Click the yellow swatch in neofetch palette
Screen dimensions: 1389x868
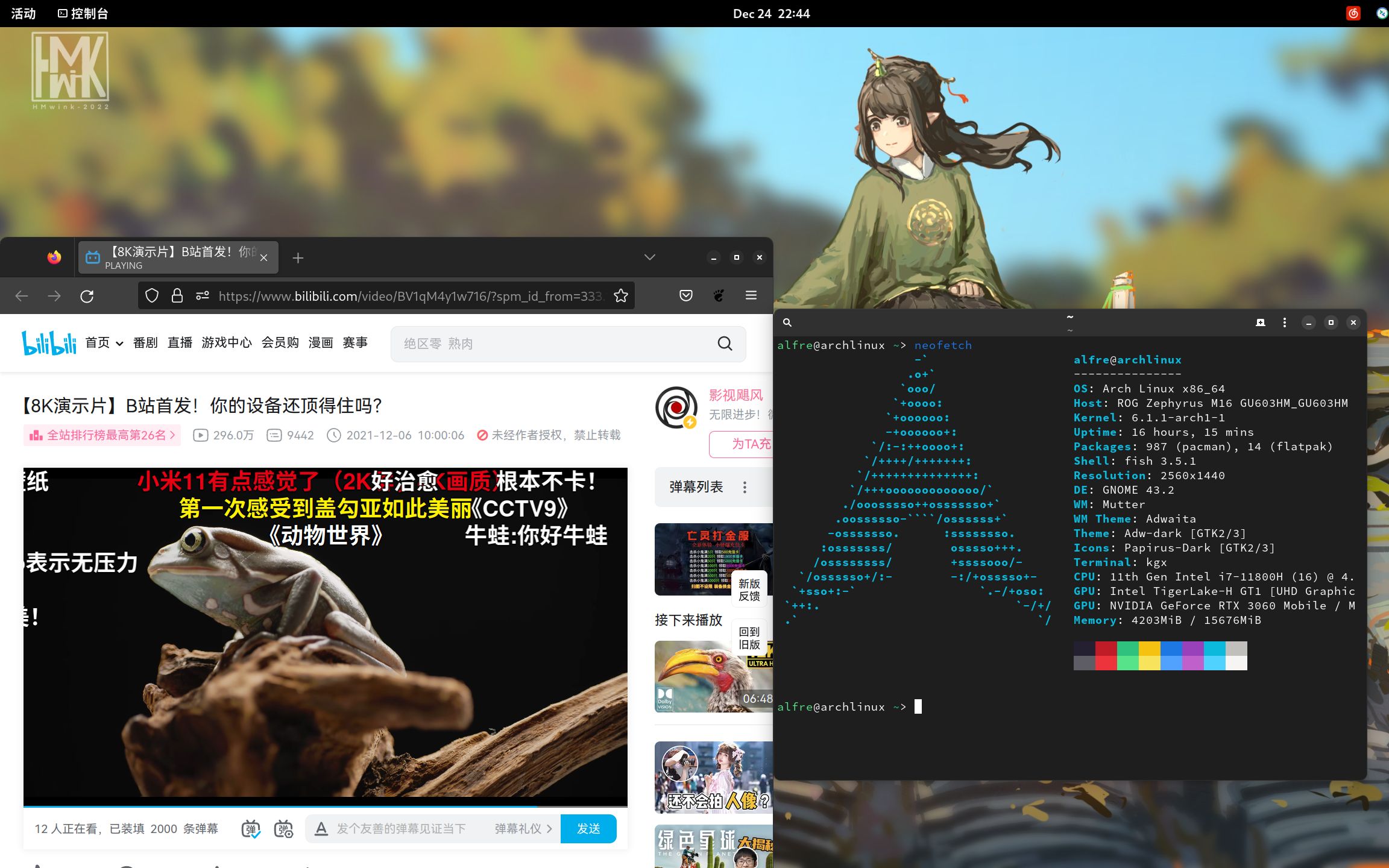1150,649
